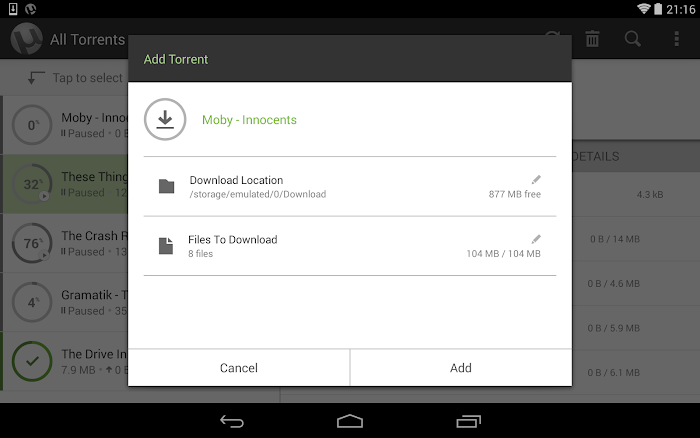
Task: Open the Download Location row
Action: point(350,187)
